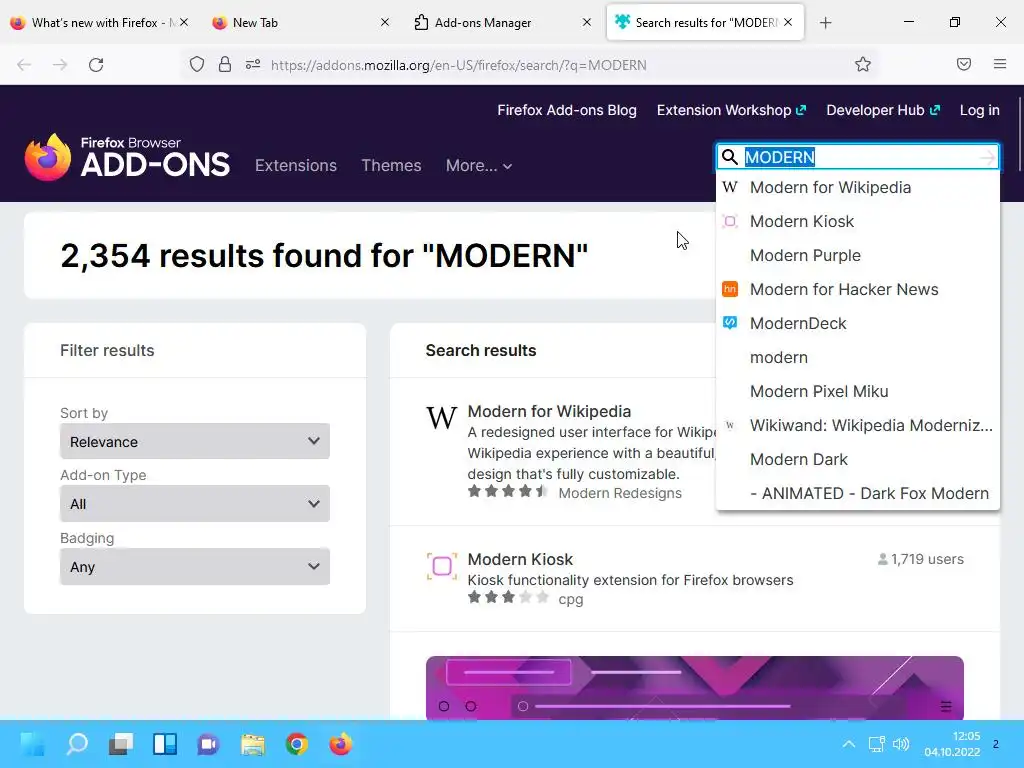Close the What's new with Firefox tab
The image size is (1024, 768).
184,22
